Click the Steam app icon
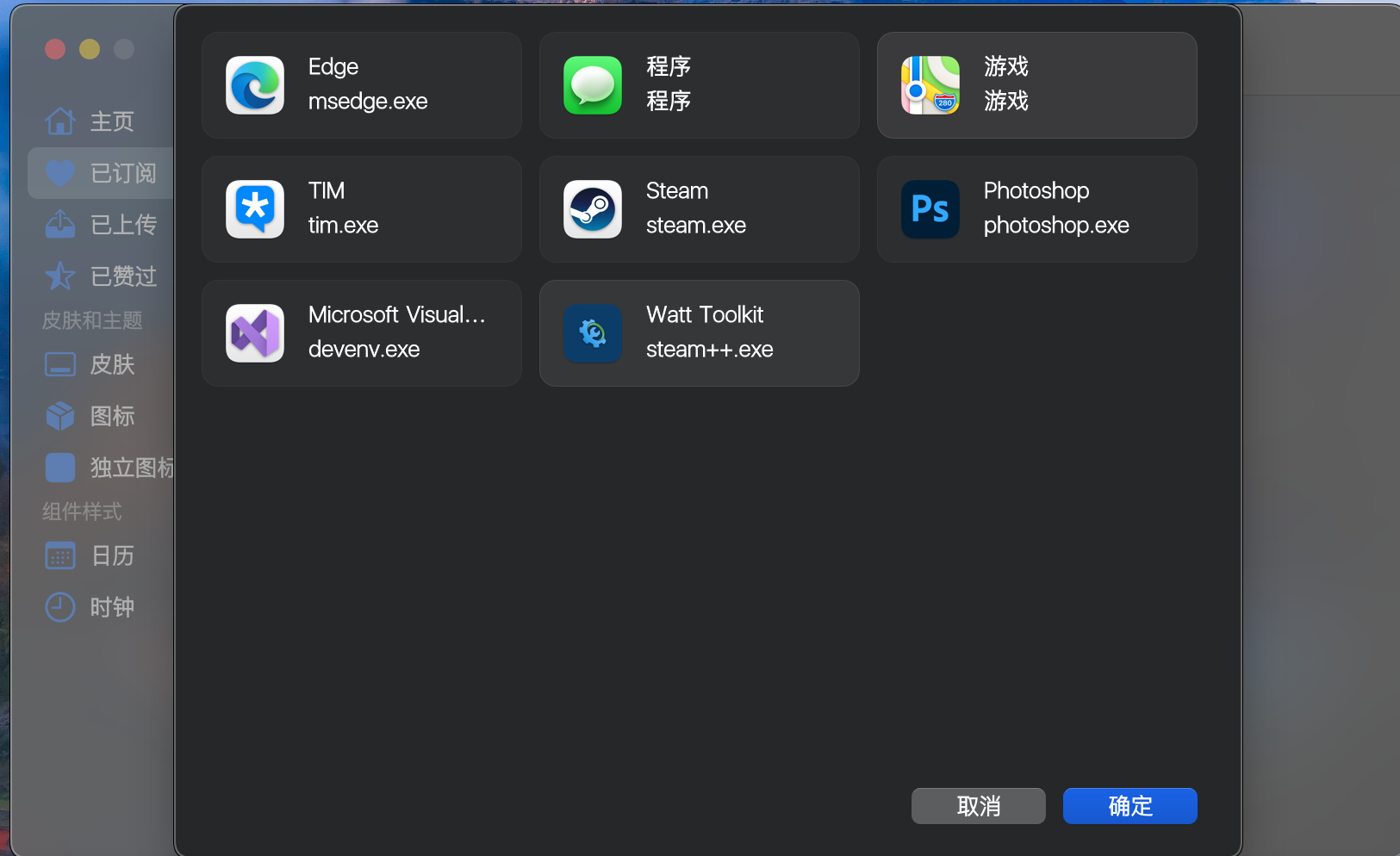1400x856 pixels. [593, 209]
